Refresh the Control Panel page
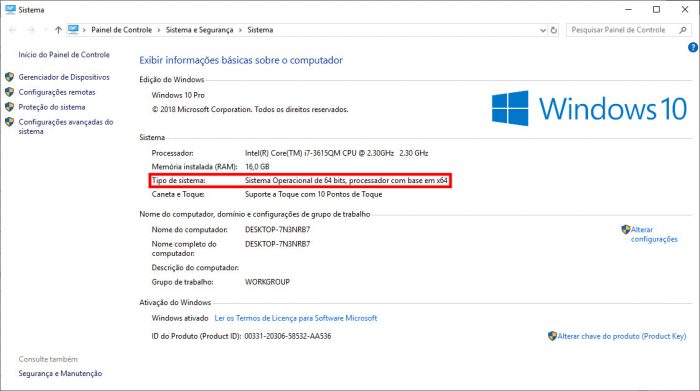This screenshot has width=700, height=391. 554,30
